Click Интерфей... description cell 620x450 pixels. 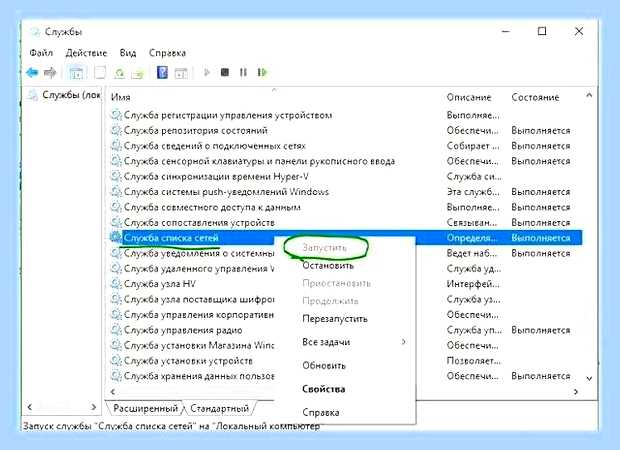click(473, 284)
